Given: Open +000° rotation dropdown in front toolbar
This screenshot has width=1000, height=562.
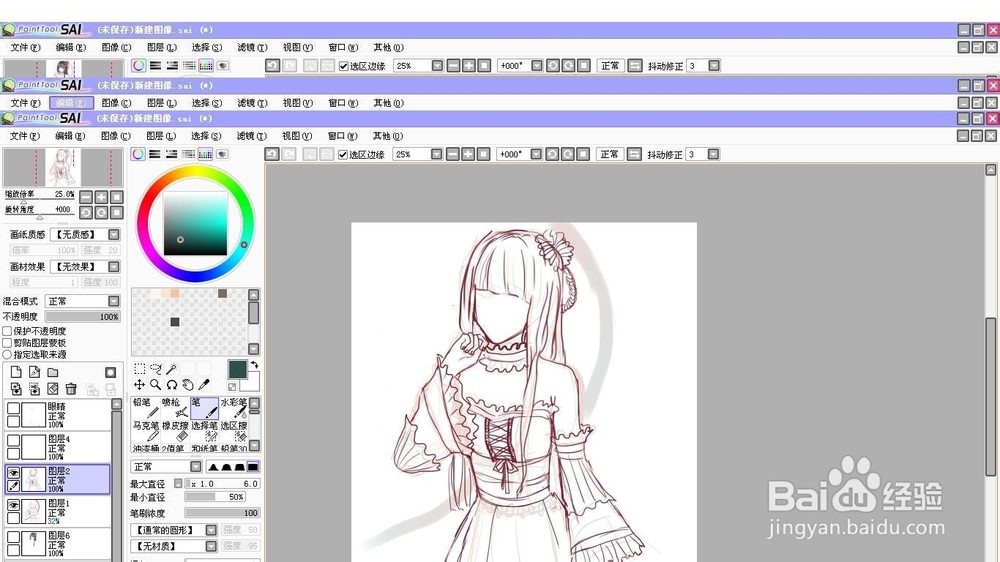Looking at the screenshot, I should pos(536,154).
